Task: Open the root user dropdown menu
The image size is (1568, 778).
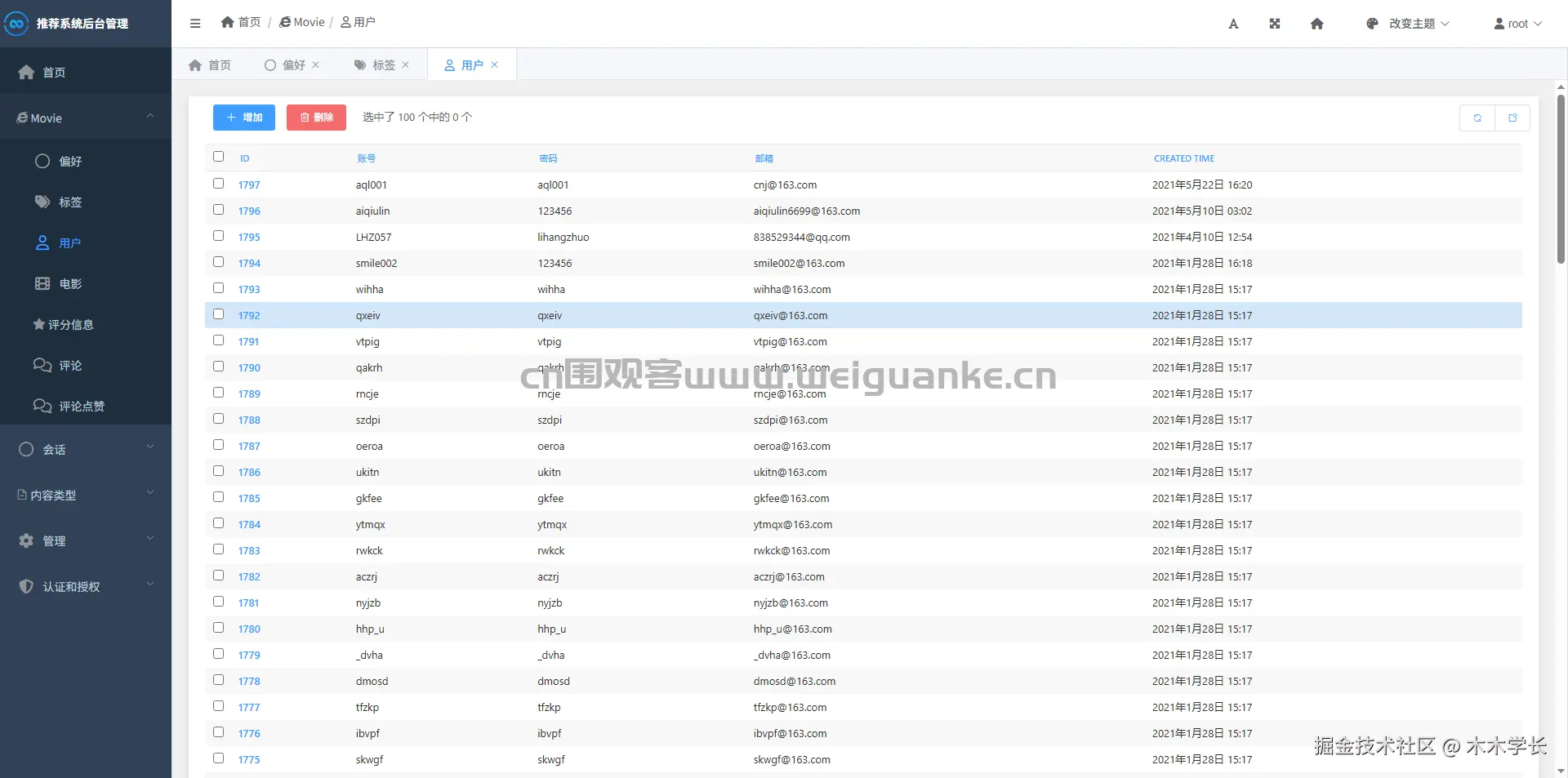Action: pyautogui.click(x=1518, y=24)
